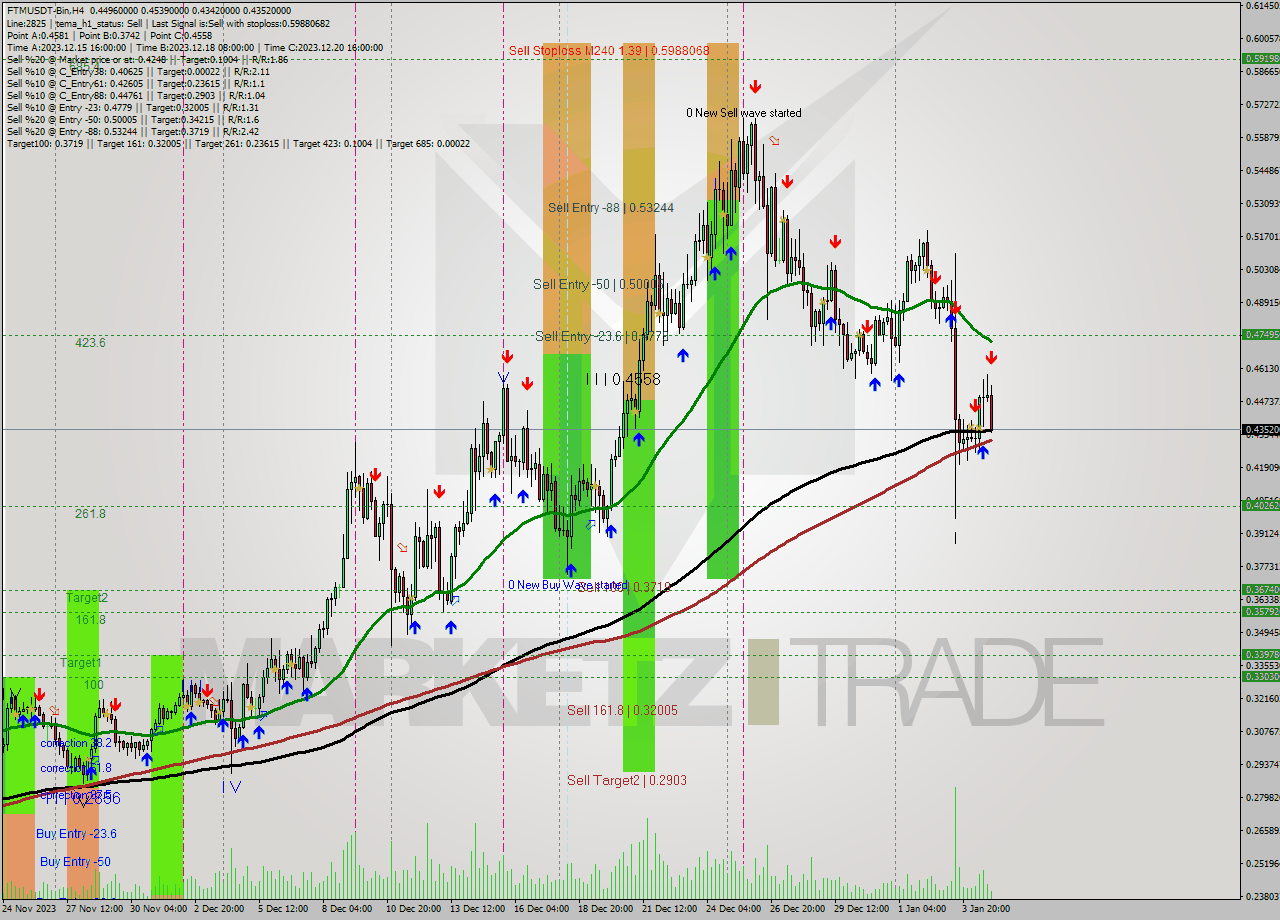1280x920 pixels.
Task: Click the '8 Dec 04:00' time axis label
Action: (x=347, y=909)
